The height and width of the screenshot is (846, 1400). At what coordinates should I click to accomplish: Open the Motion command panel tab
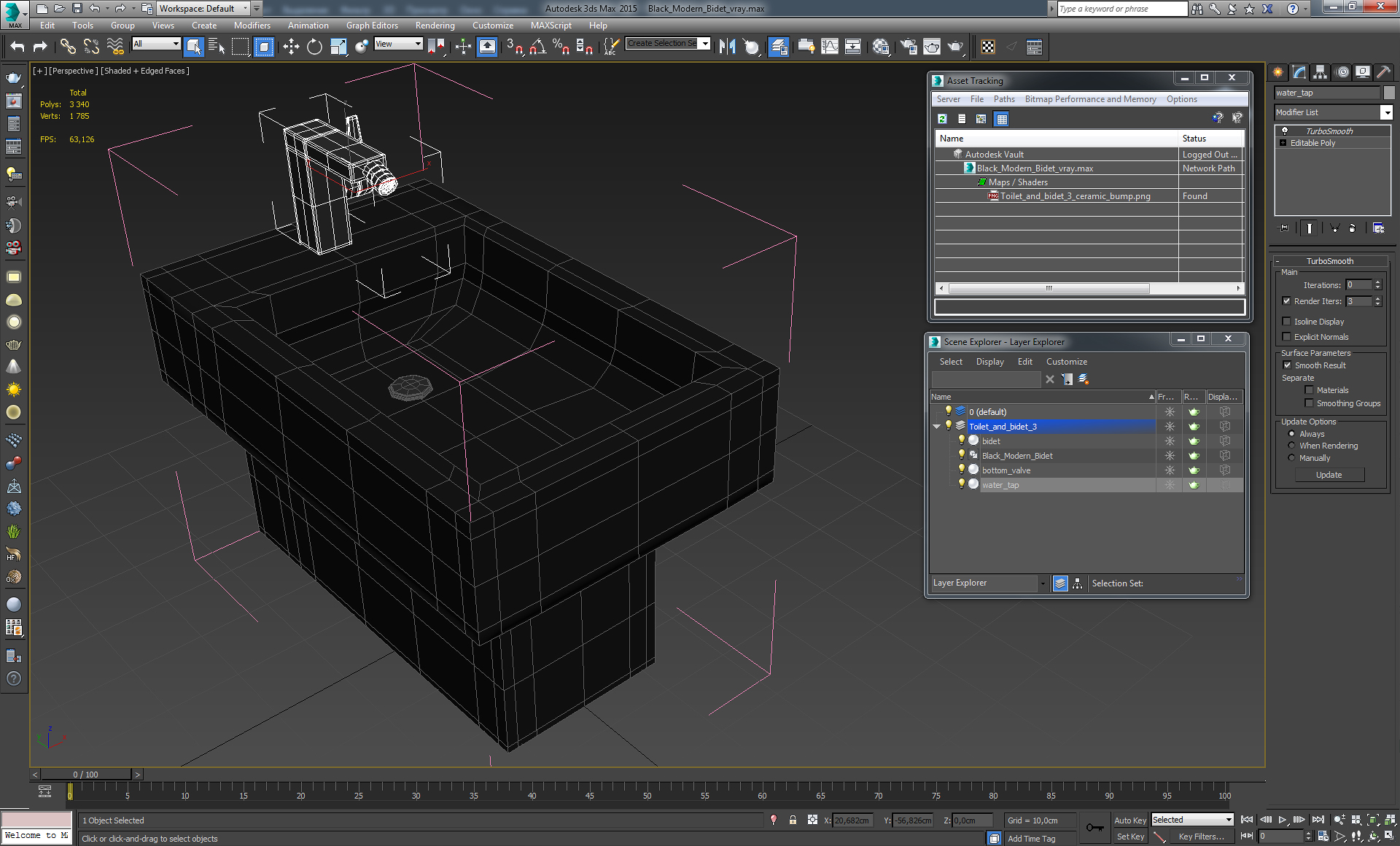tap(1342, 71)
